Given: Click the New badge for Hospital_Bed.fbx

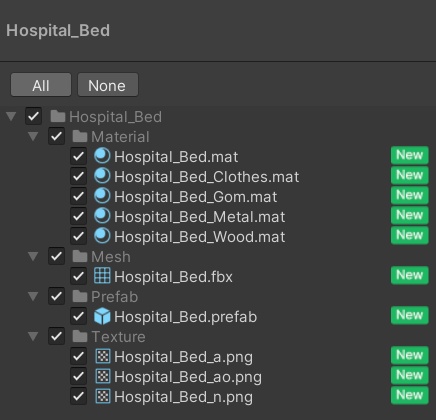Looking at the screenshot, I should point(410,275).
